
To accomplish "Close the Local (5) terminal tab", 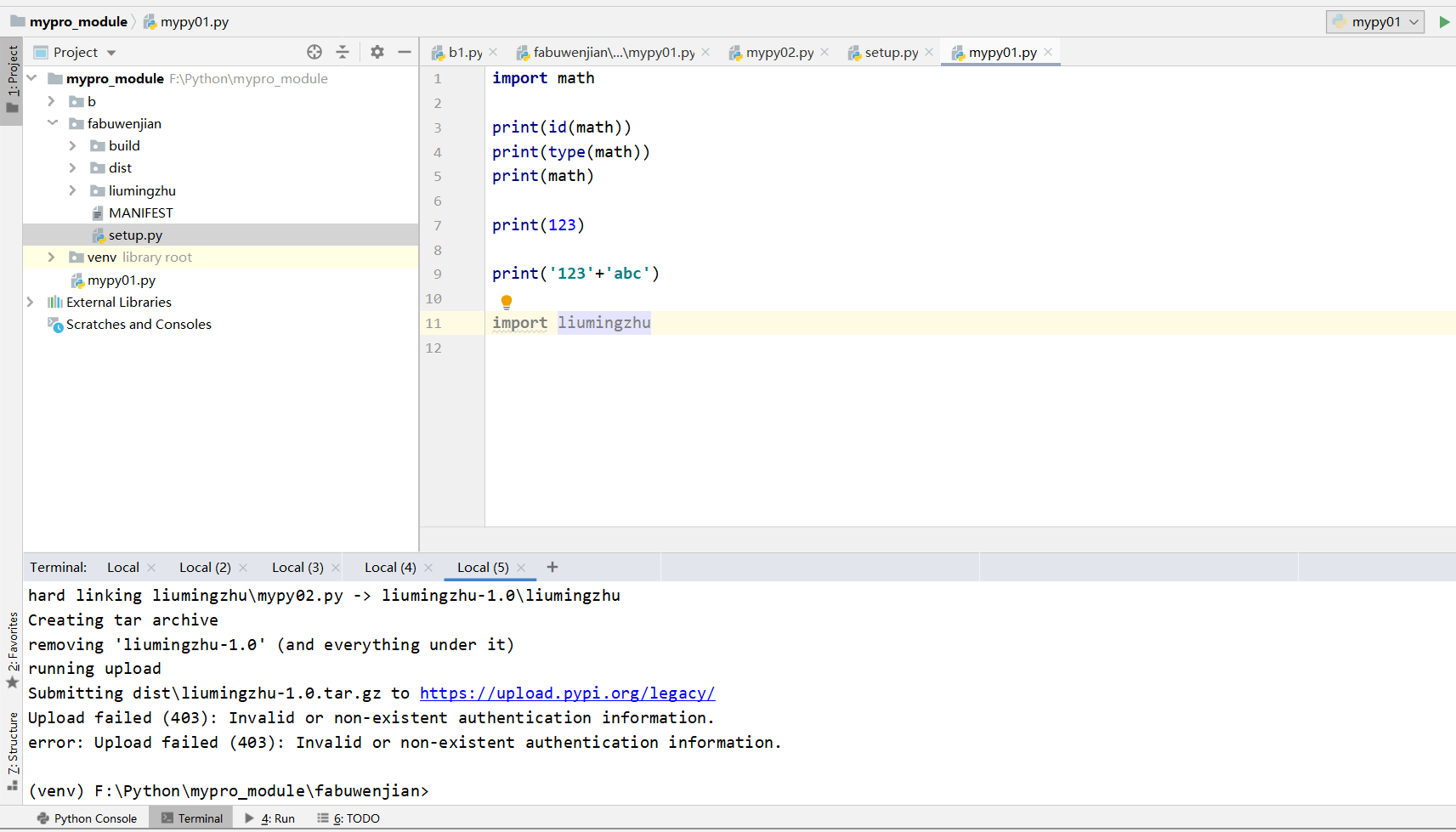I will 521,568.
